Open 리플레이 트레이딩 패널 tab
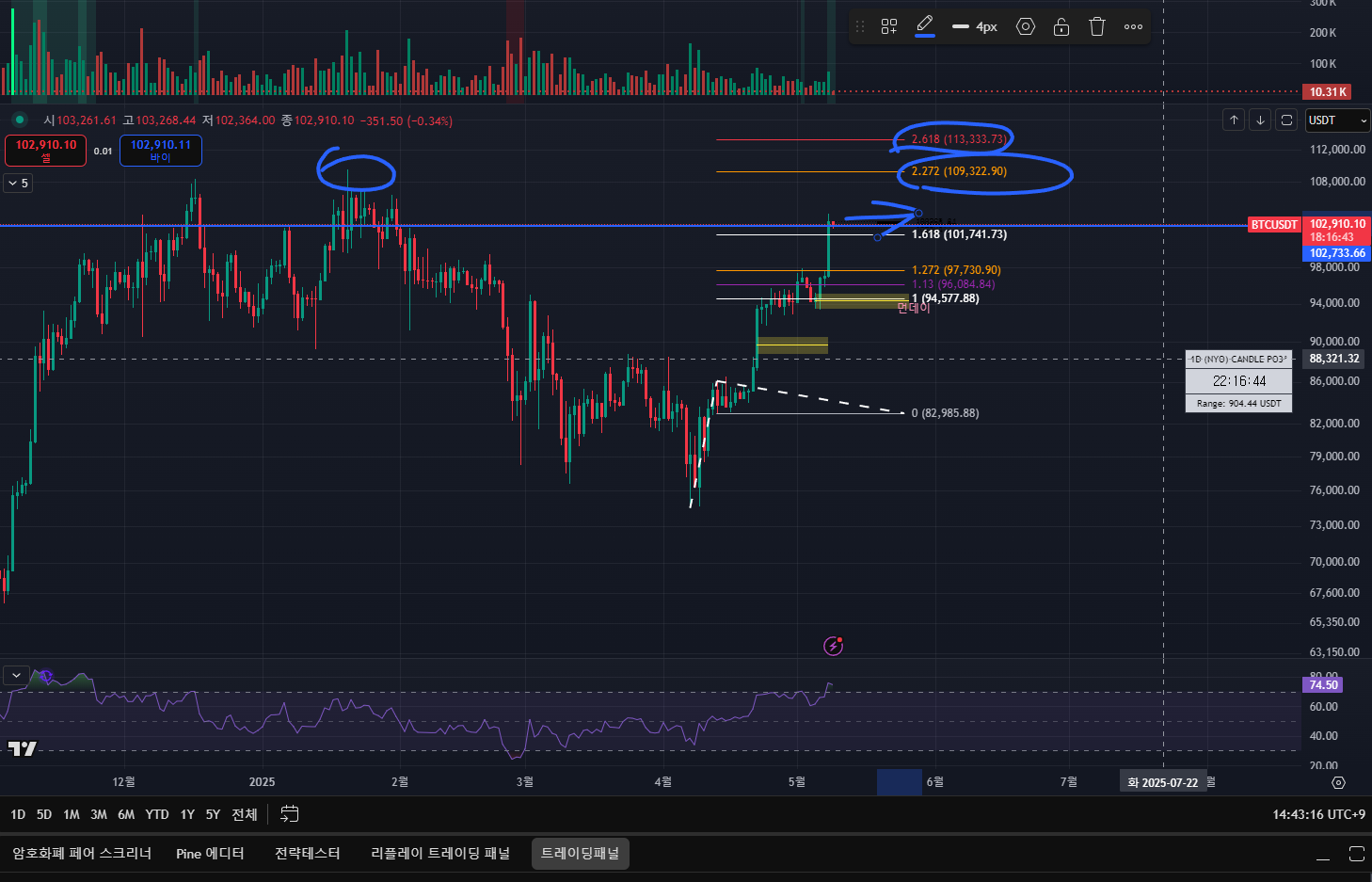Viewport: 1372px width, 882px height. point(440,853)
